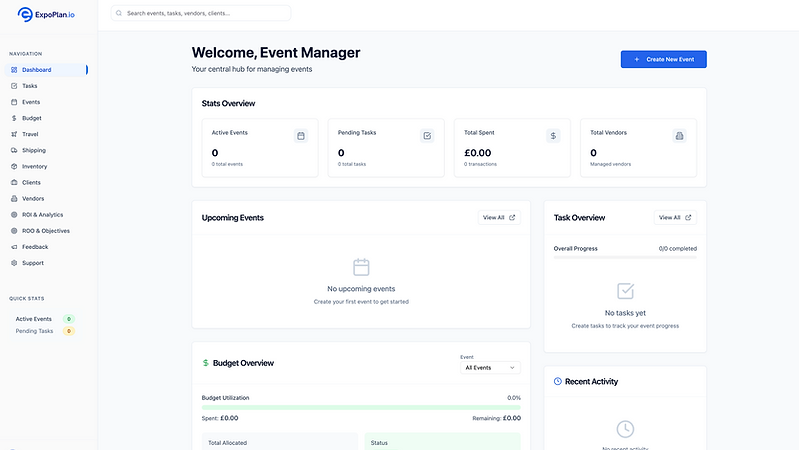Go to Dashboard in navigation

click(x=46, y=70)
